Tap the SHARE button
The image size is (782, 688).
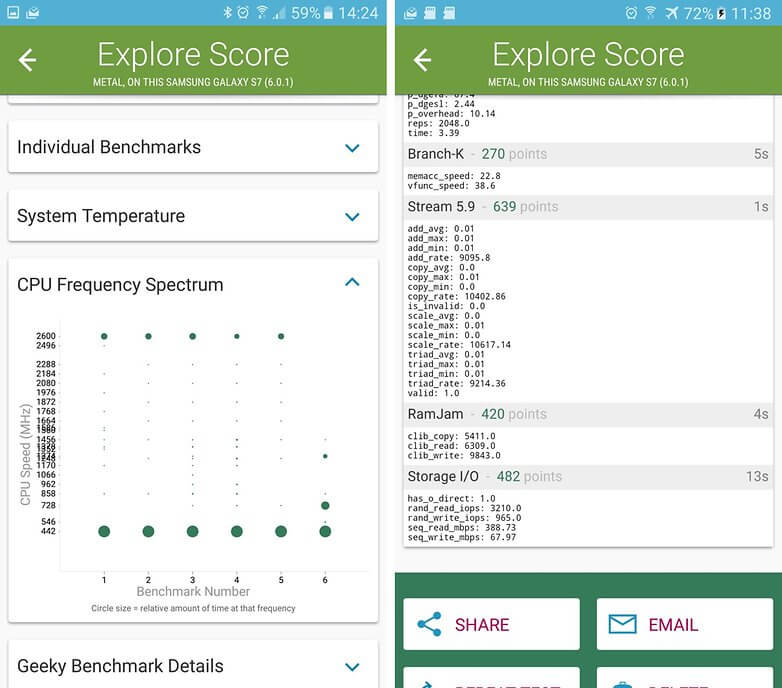(x=491, y=624)
